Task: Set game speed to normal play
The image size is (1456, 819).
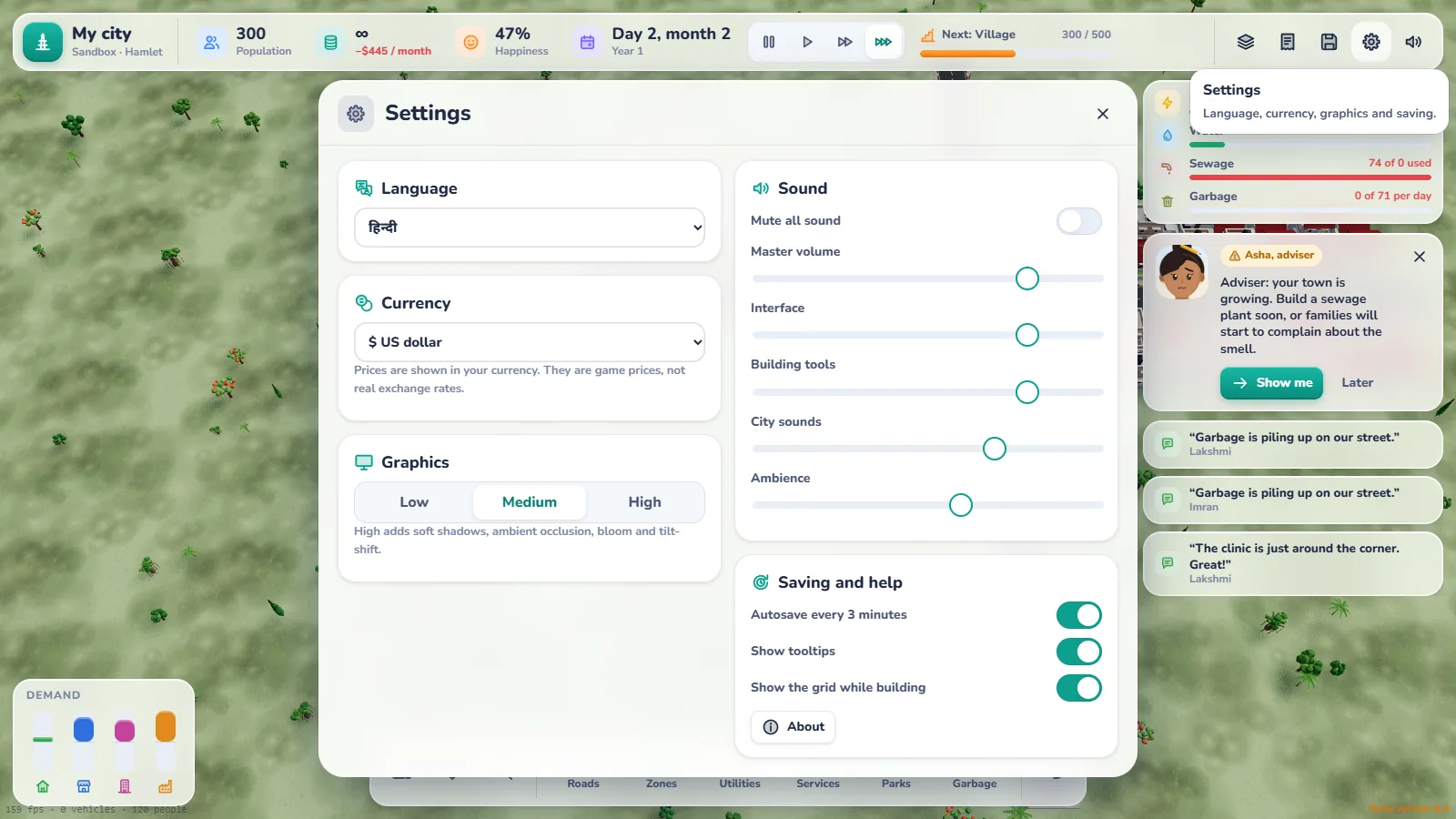Action: (x=807, y=42)
